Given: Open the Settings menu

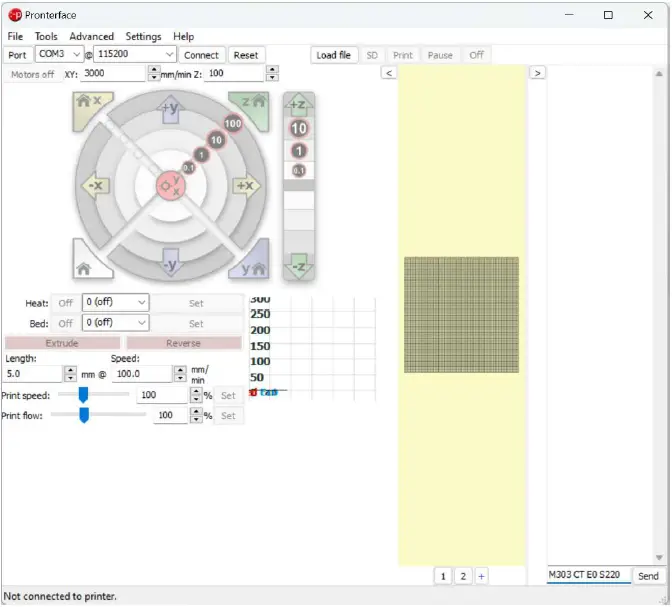Looking at the screenshot, I should coord(143,36).
